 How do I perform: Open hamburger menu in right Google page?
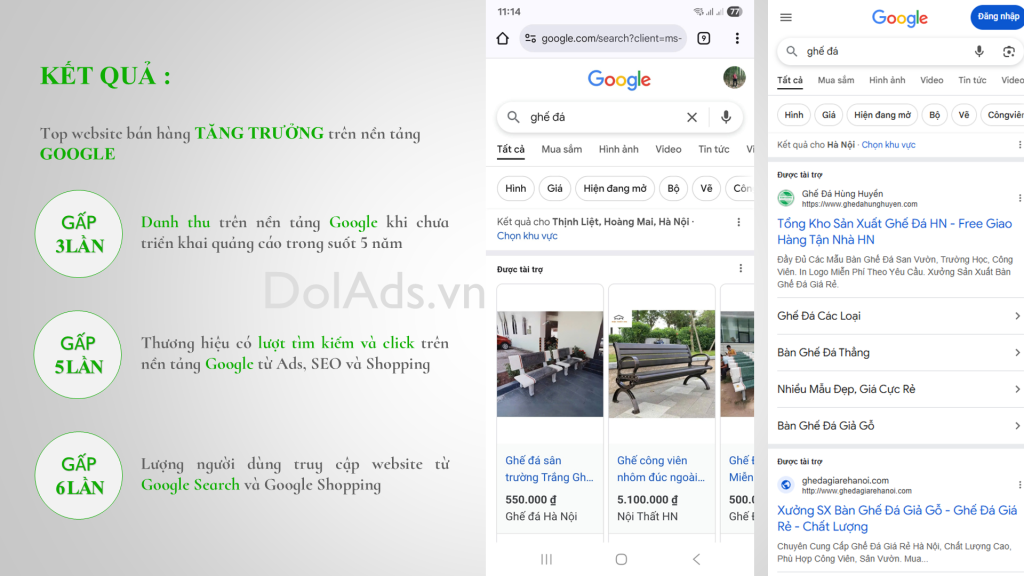tap(786, 18)
